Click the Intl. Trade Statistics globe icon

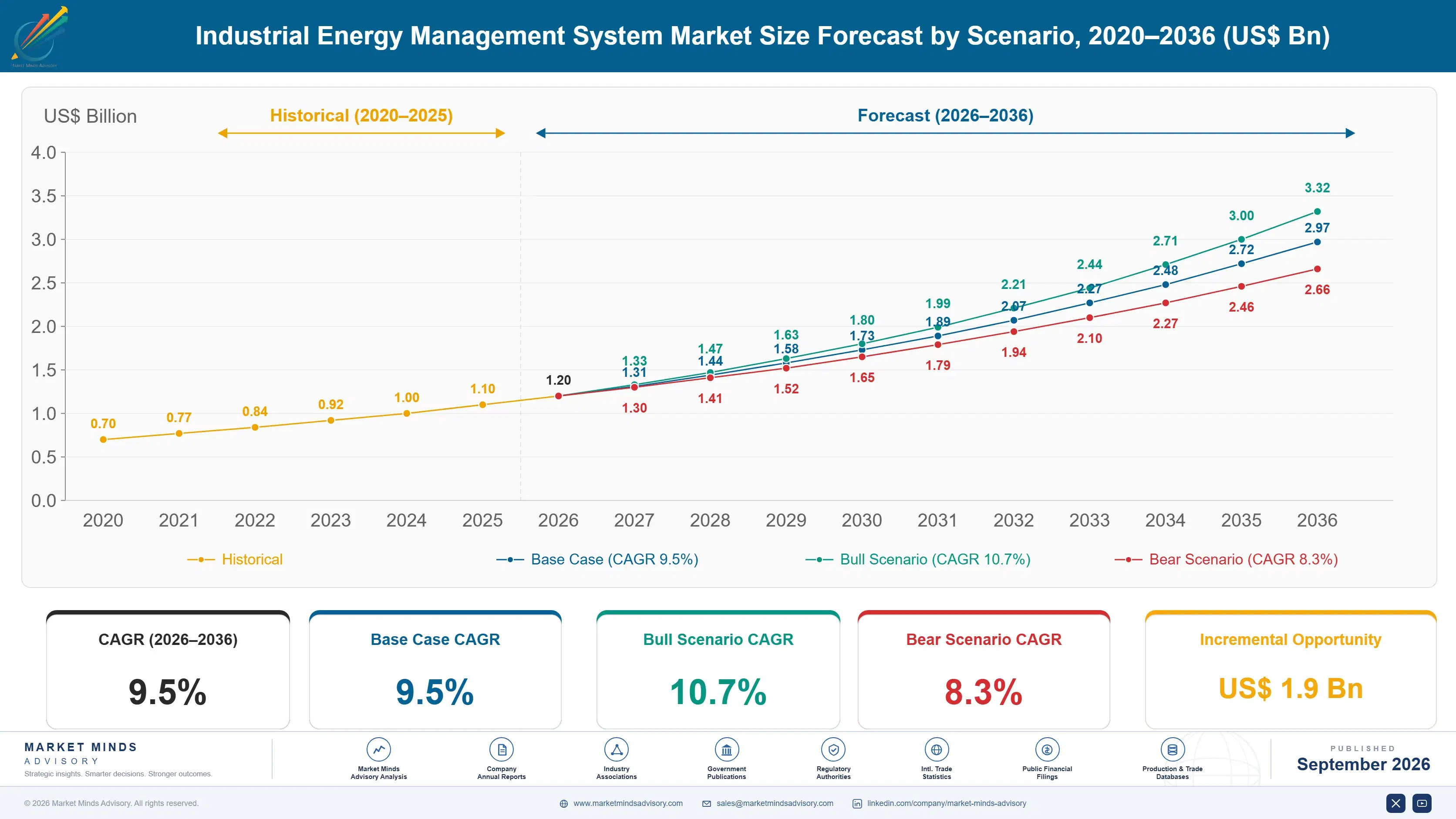(x=937, y=749)
